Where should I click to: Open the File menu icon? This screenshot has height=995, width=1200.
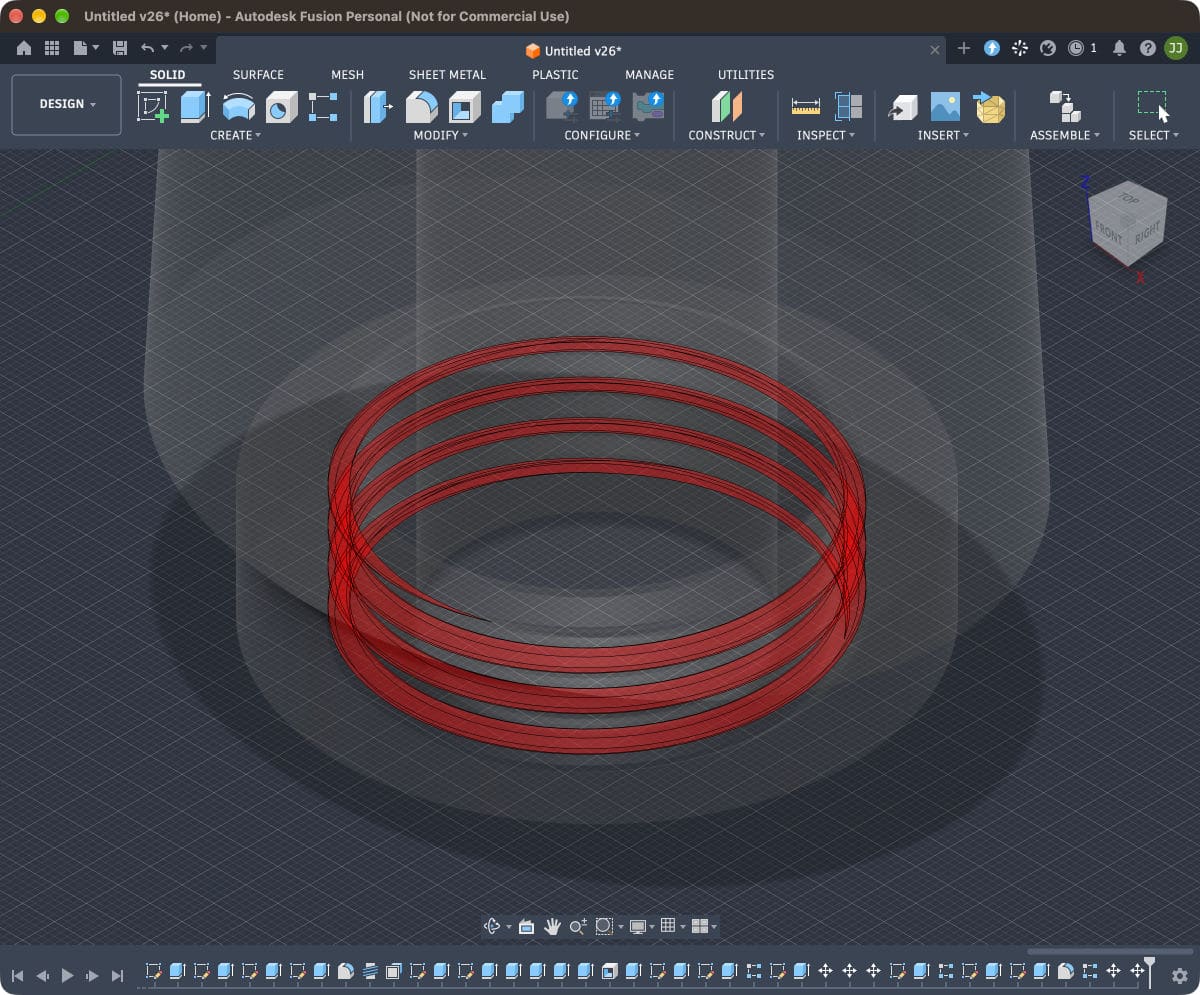click(86, 48)
